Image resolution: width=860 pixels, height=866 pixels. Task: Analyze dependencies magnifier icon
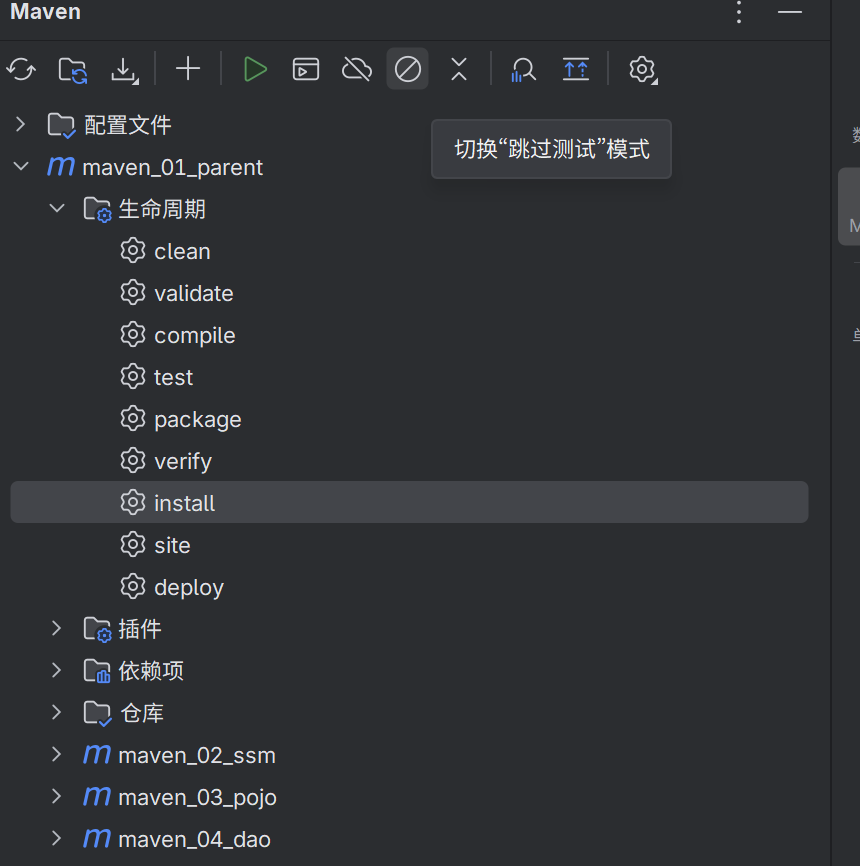tap(523, 70)
